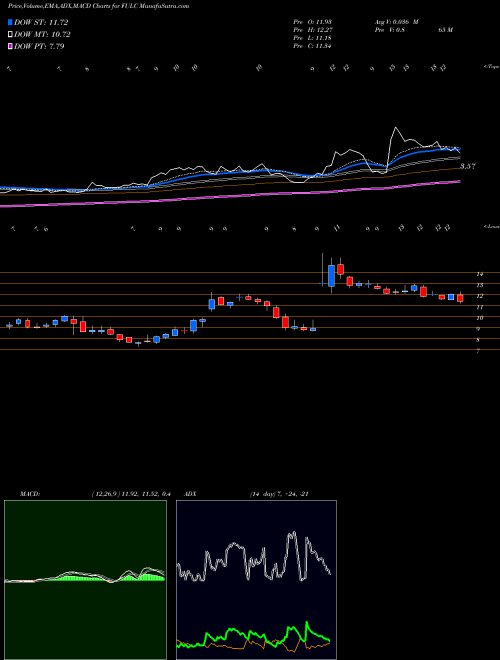This screenshot has width=500, height=660.
Task: Click the 7 price axis label
Action: tap(479, 351)
